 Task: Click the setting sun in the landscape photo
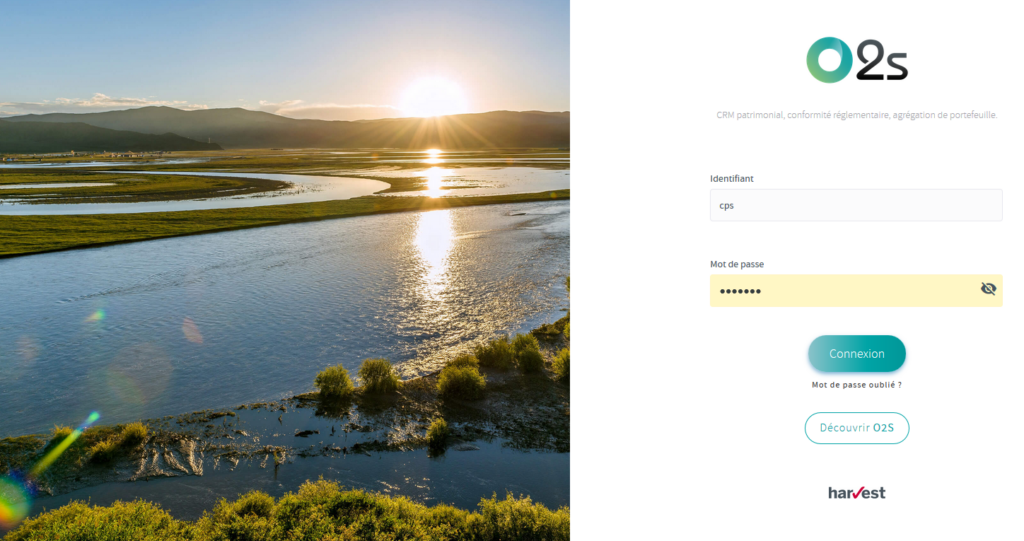pos(432,98)
